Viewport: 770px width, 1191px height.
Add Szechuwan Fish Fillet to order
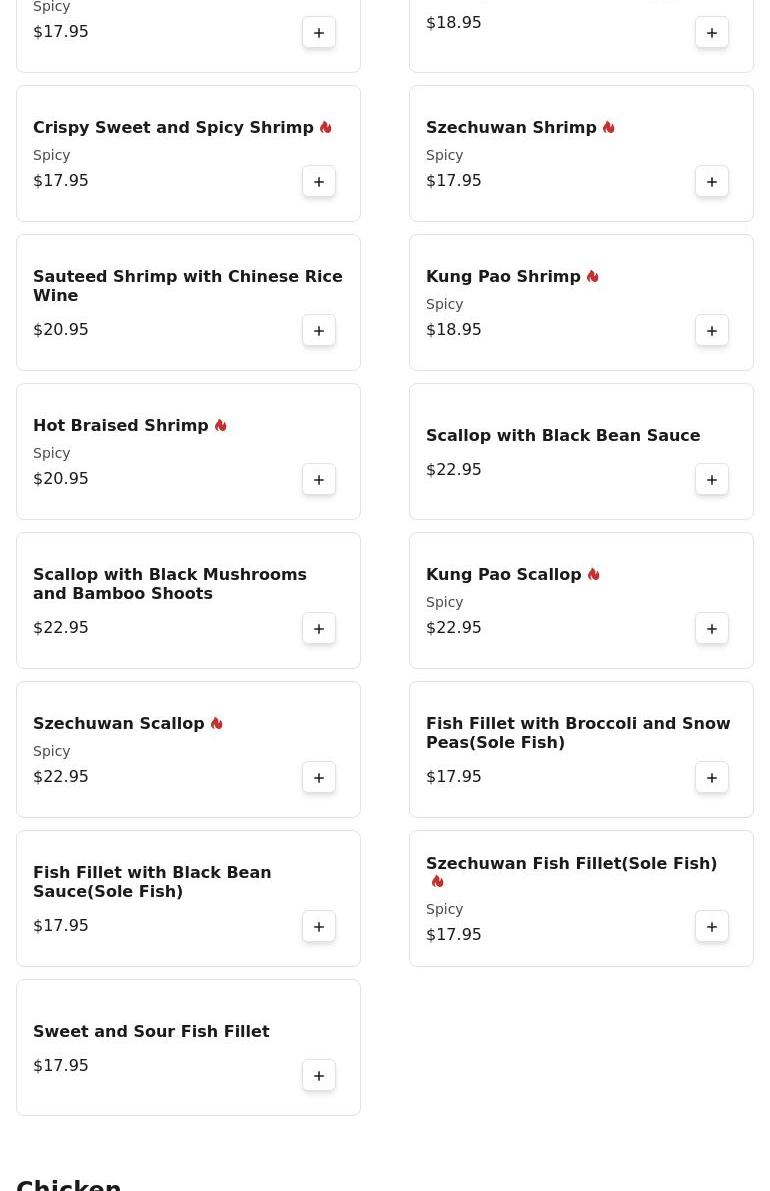712,926
